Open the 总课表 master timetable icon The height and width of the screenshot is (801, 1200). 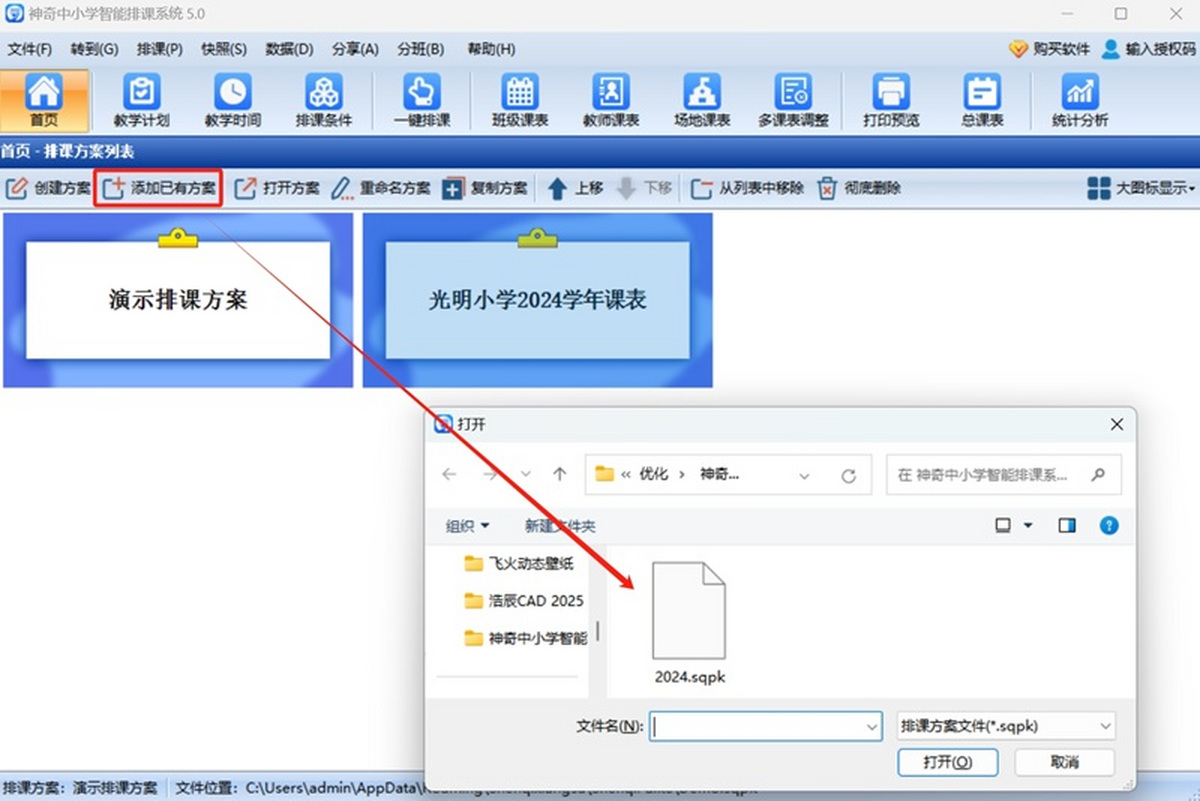click(x=982, y=101)
